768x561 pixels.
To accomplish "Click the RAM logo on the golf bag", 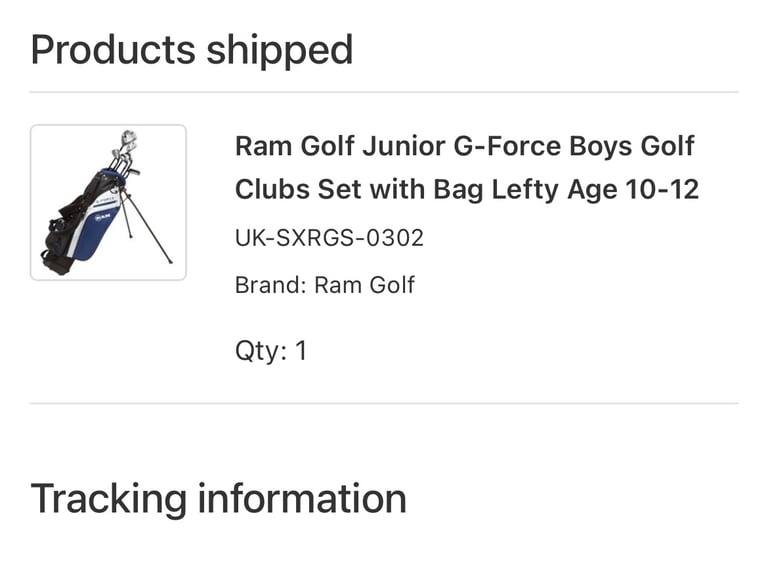I will pos(103,216).
